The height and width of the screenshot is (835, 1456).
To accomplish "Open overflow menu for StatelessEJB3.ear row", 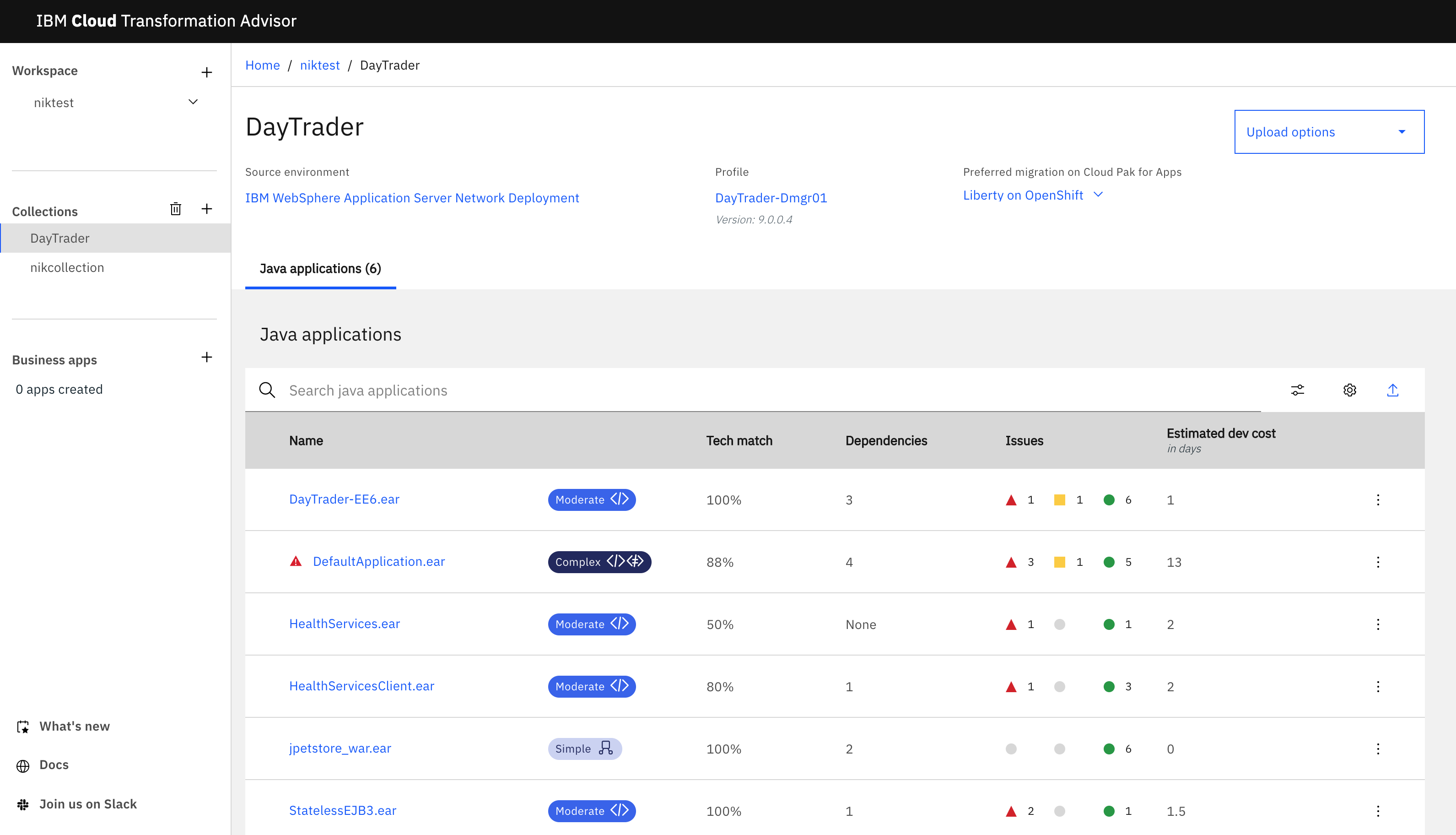I will pyautogui.click(x=1378, y=811).
